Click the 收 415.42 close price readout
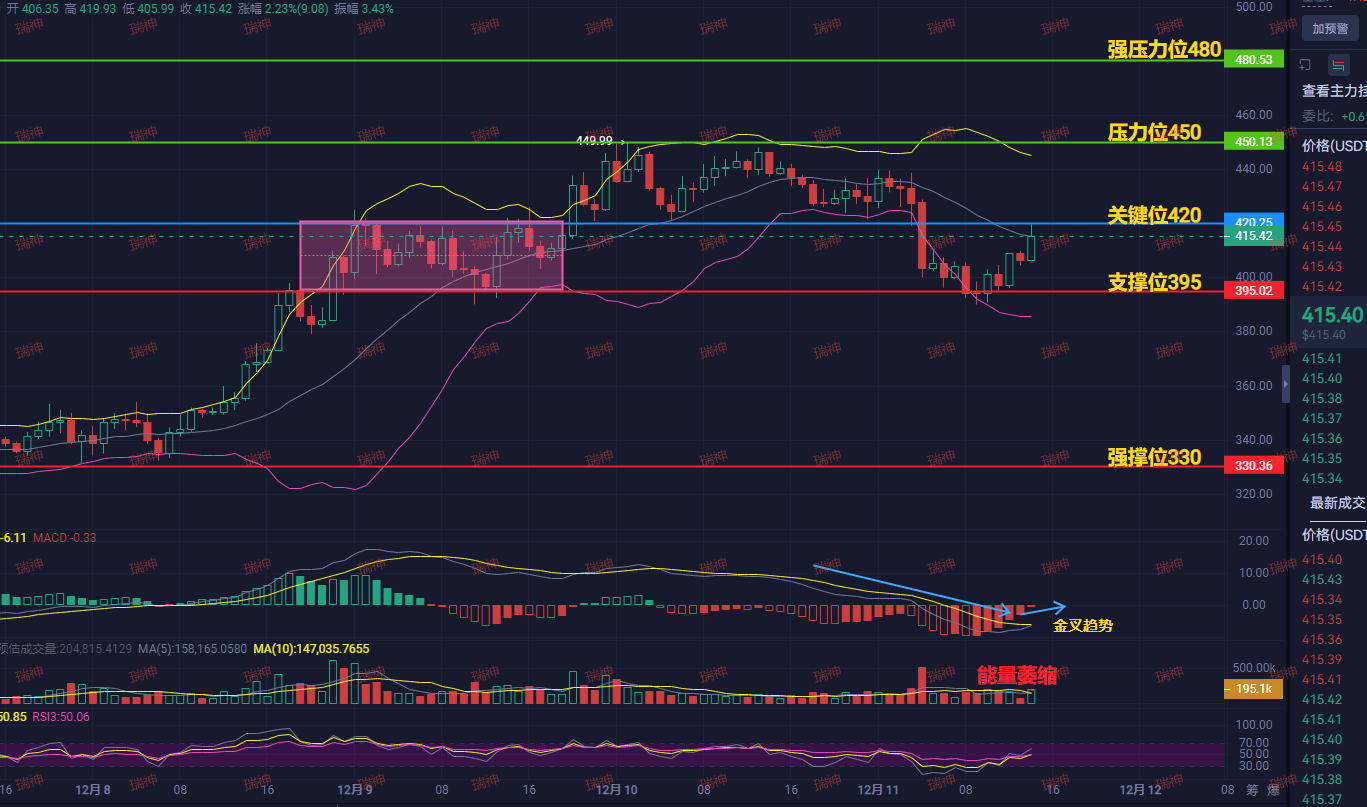 point(206,8)
